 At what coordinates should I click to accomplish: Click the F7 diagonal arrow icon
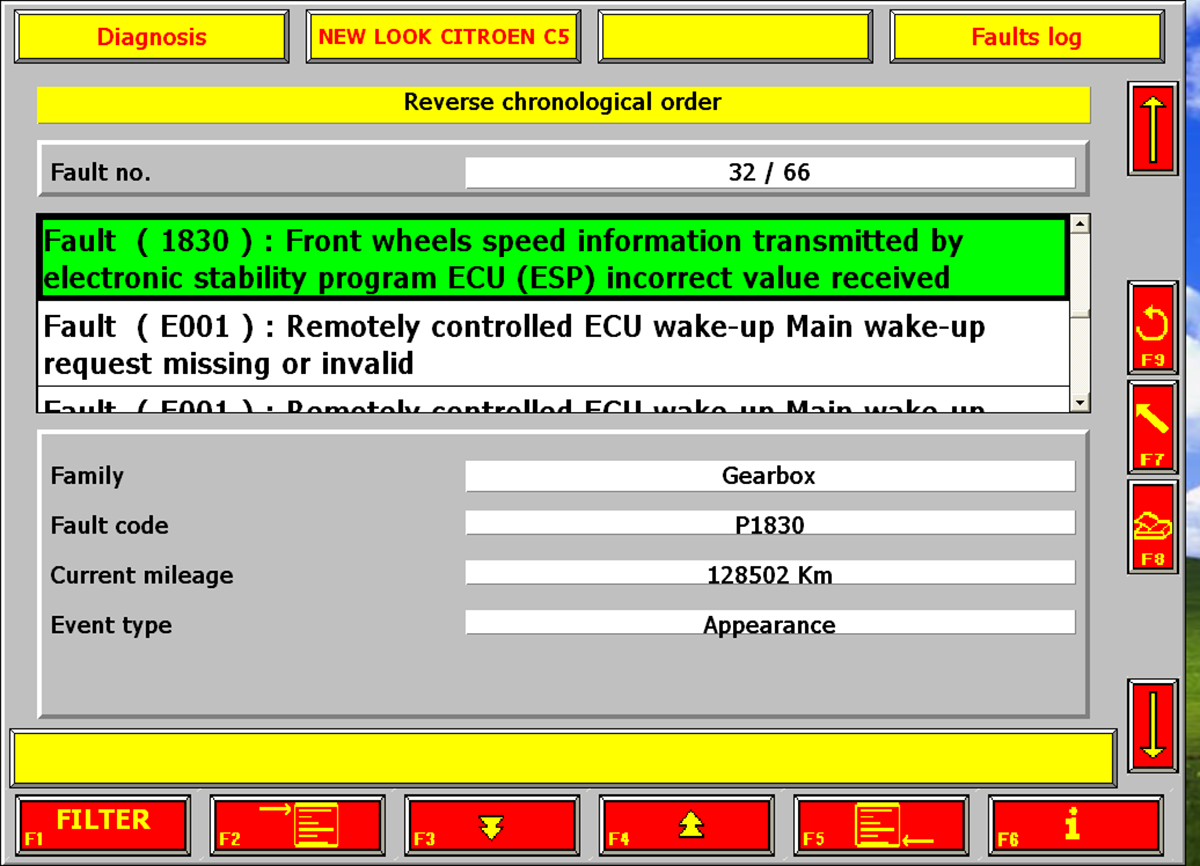1153,427
